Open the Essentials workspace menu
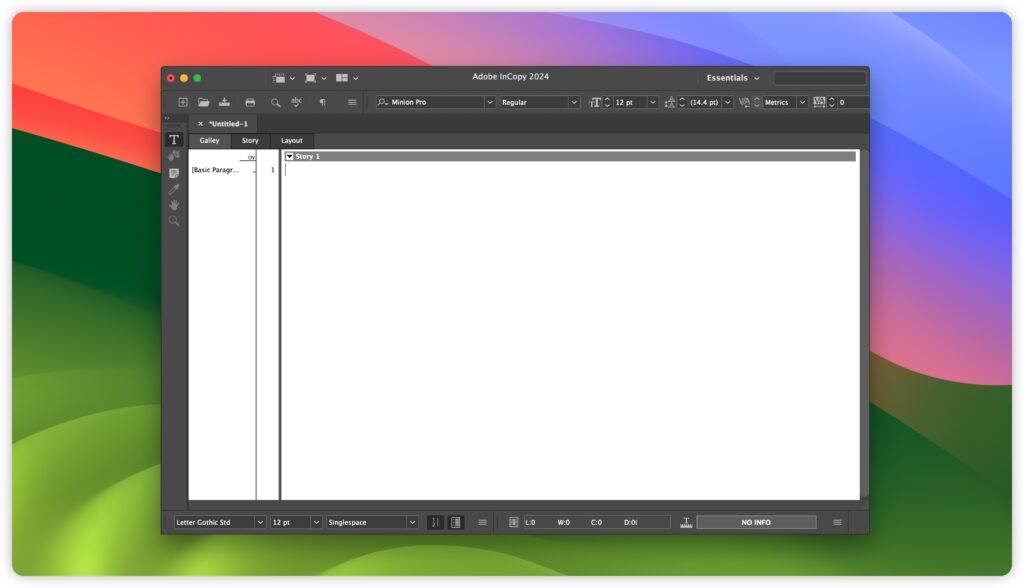The image size is (1024, 588). [x=731, y=77]
